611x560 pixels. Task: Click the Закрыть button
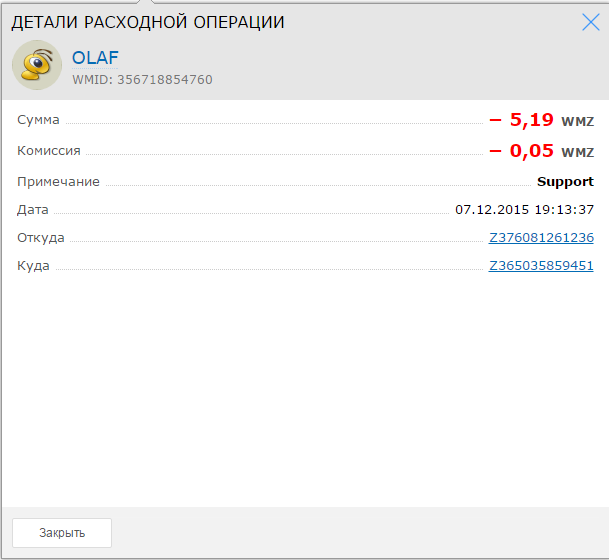click(62, 533)
